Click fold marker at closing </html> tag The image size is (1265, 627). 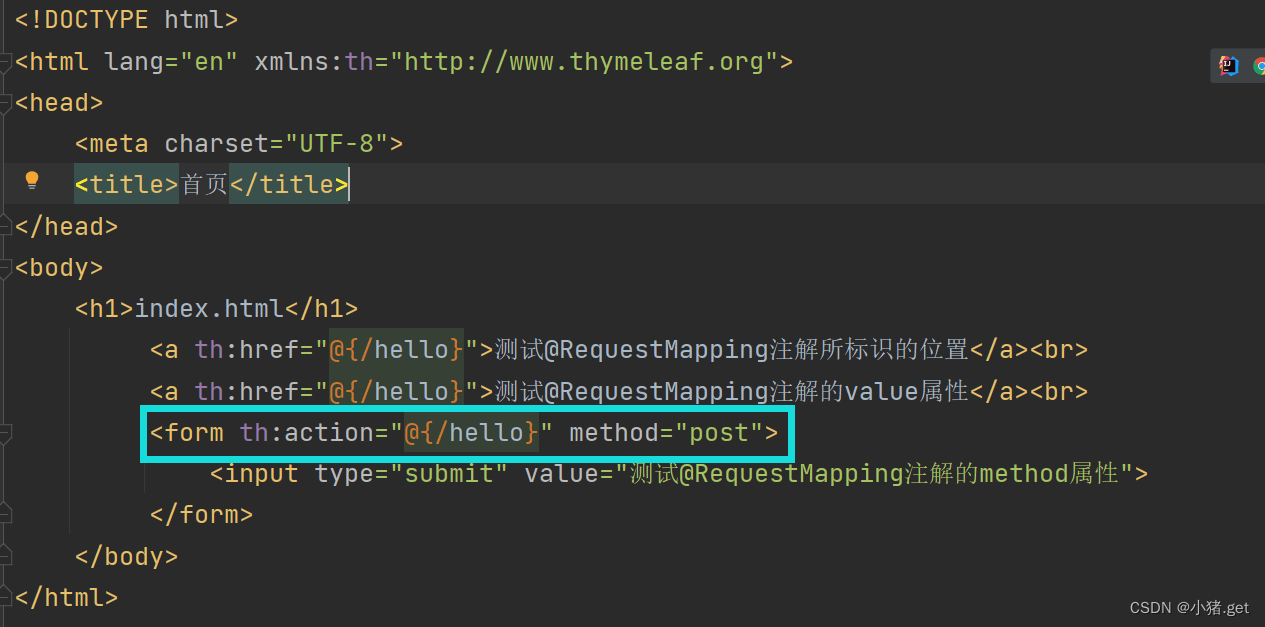5,597
